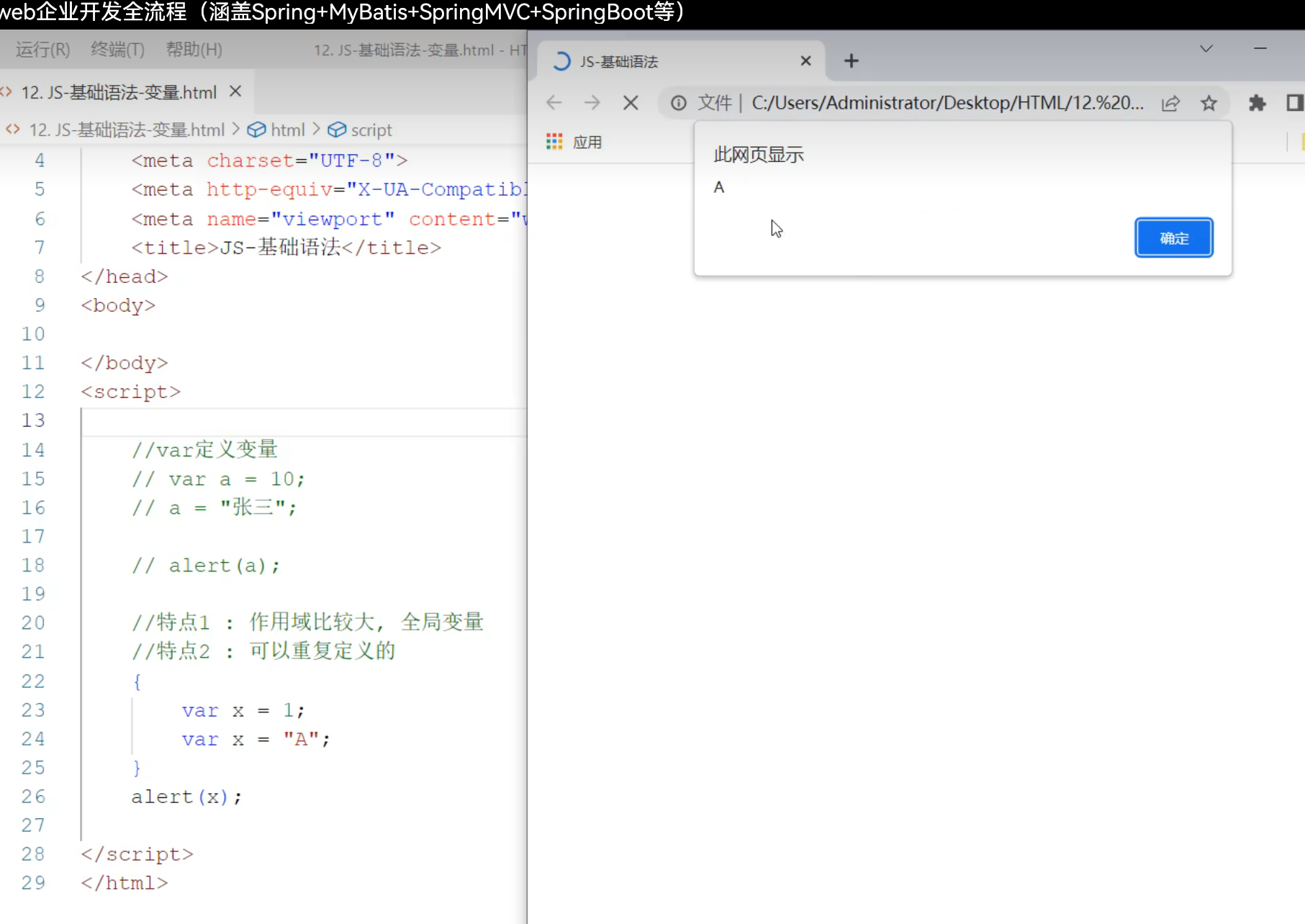
Task: Click the meta charset="UTF-8" line
Action: [269, 160]
